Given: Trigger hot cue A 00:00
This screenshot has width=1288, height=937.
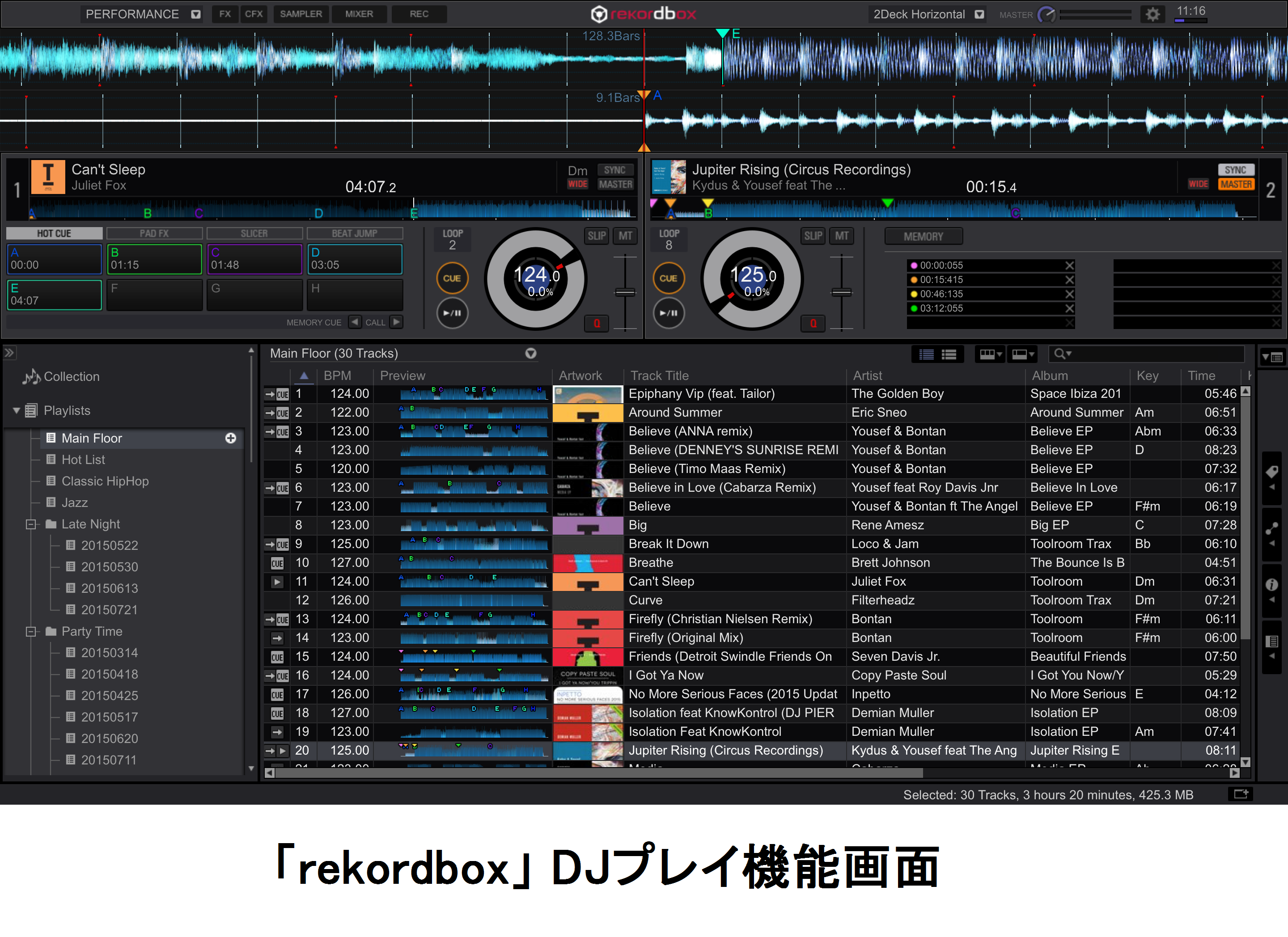Looking at the screenshot, I should [54, 259].
